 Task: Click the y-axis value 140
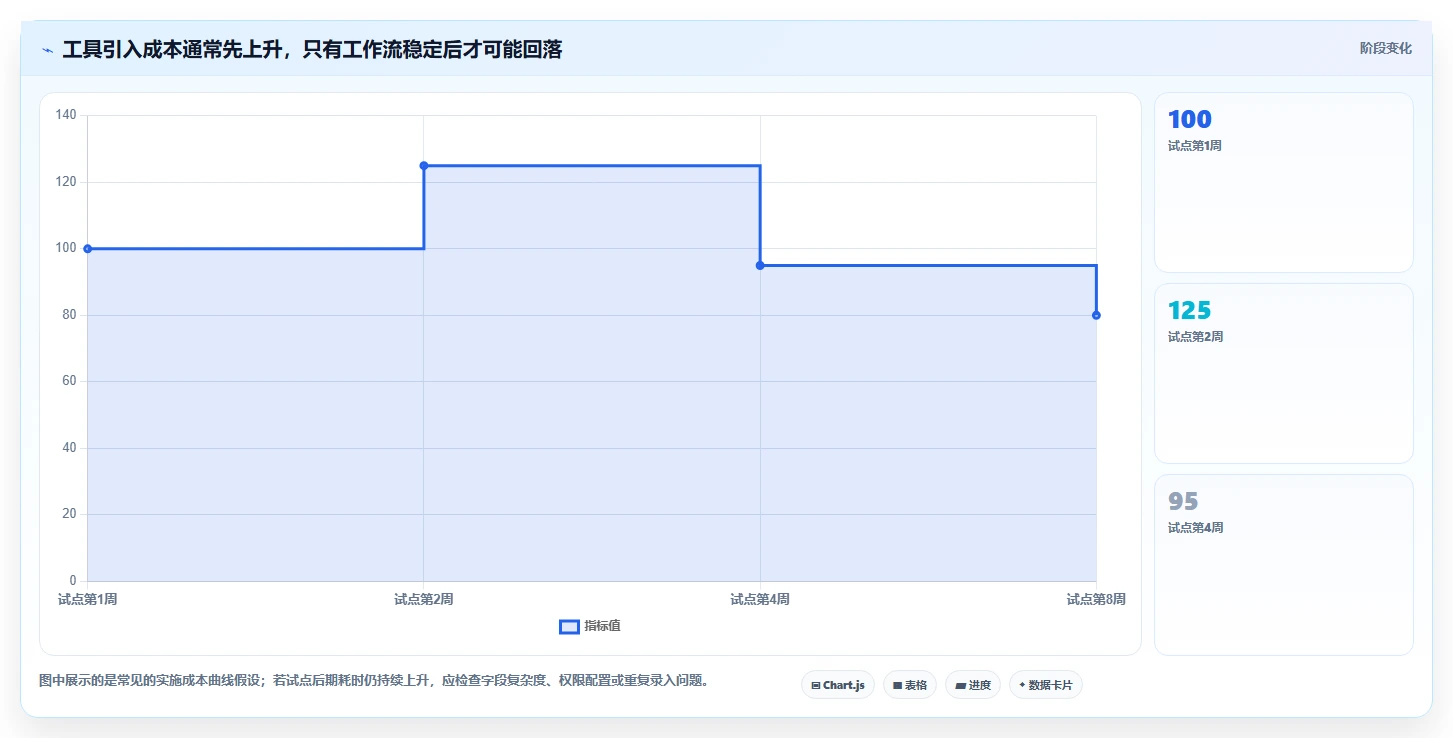click(x=66, y=115)
